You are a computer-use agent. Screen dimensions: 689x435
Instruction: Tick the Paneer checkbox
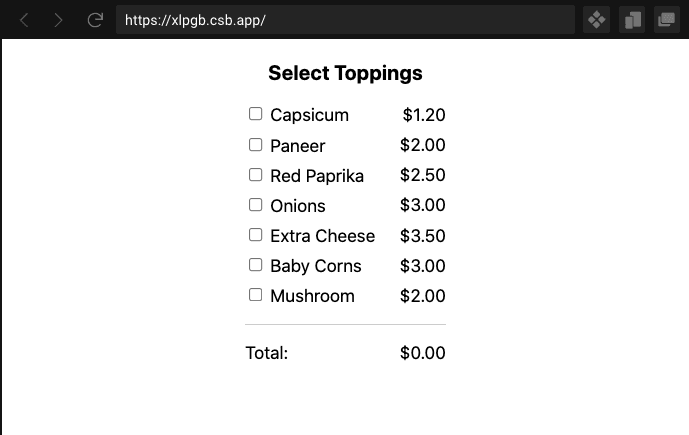pos(255,145)
